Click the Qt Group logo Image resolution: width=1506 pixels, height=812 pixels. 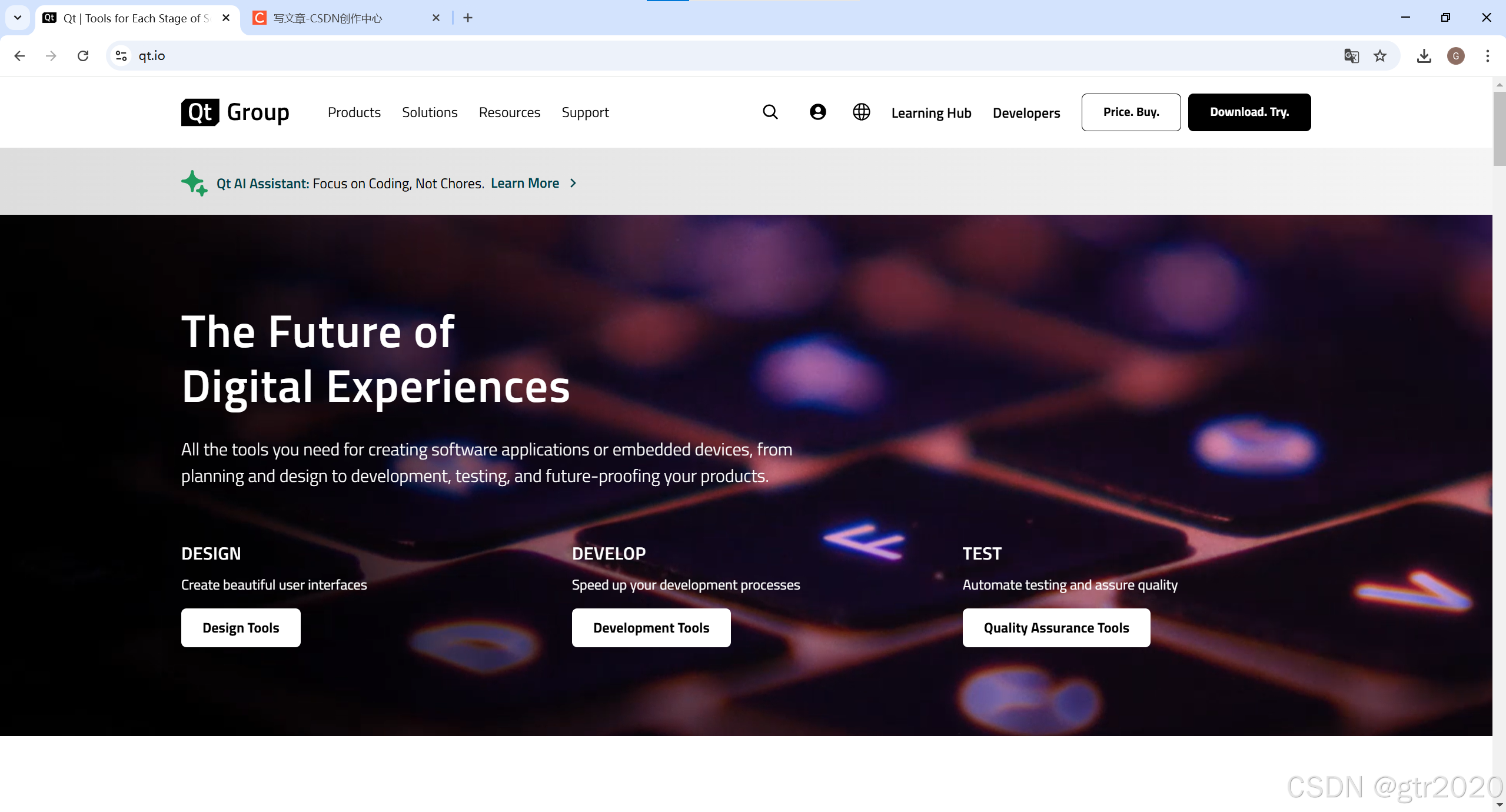pos(235,112)
